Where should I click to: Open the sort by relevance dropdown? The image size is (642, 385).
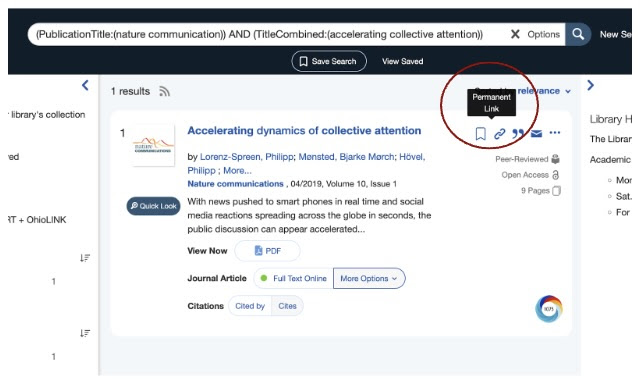click(x=544, y=91)
